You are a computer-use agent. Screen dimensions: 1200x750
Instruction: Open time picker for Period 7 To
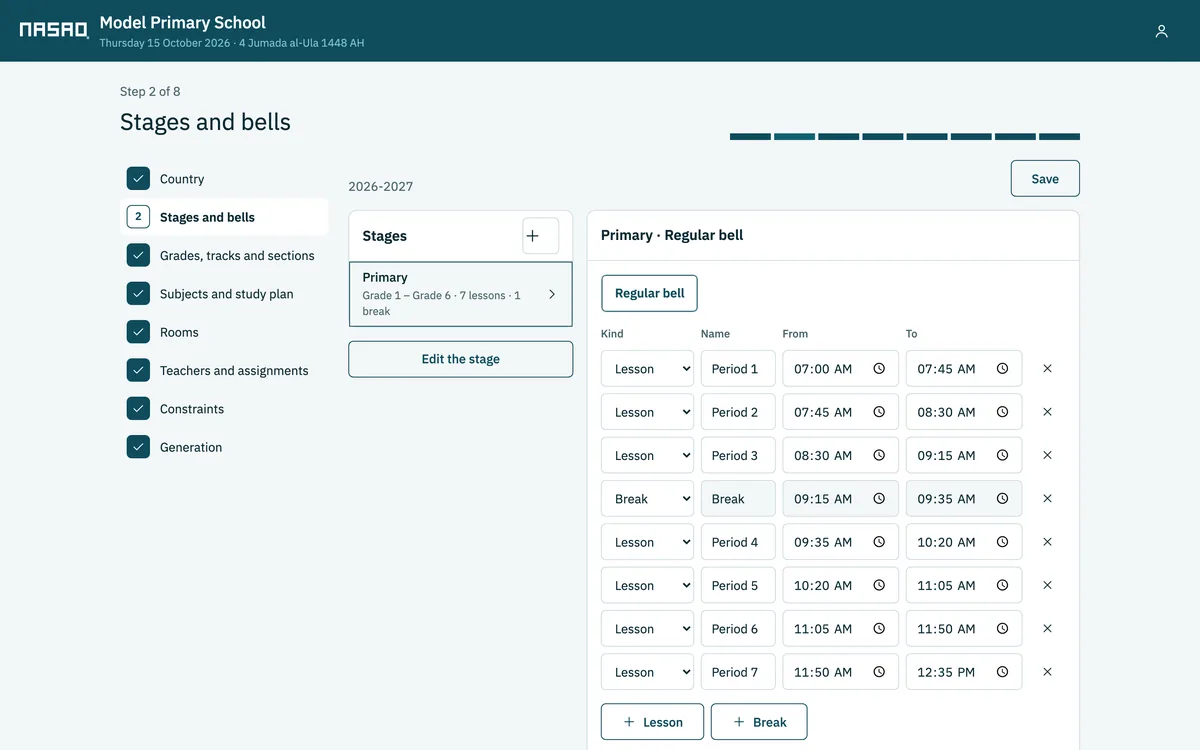click(1002, 672)
